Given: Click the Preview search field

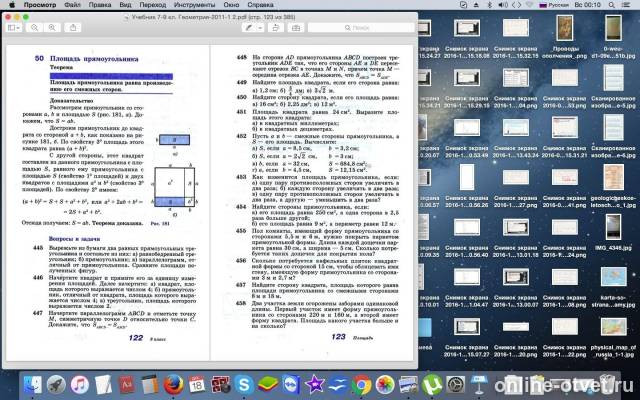Looking at the screenshot, I should click(361, 28).
